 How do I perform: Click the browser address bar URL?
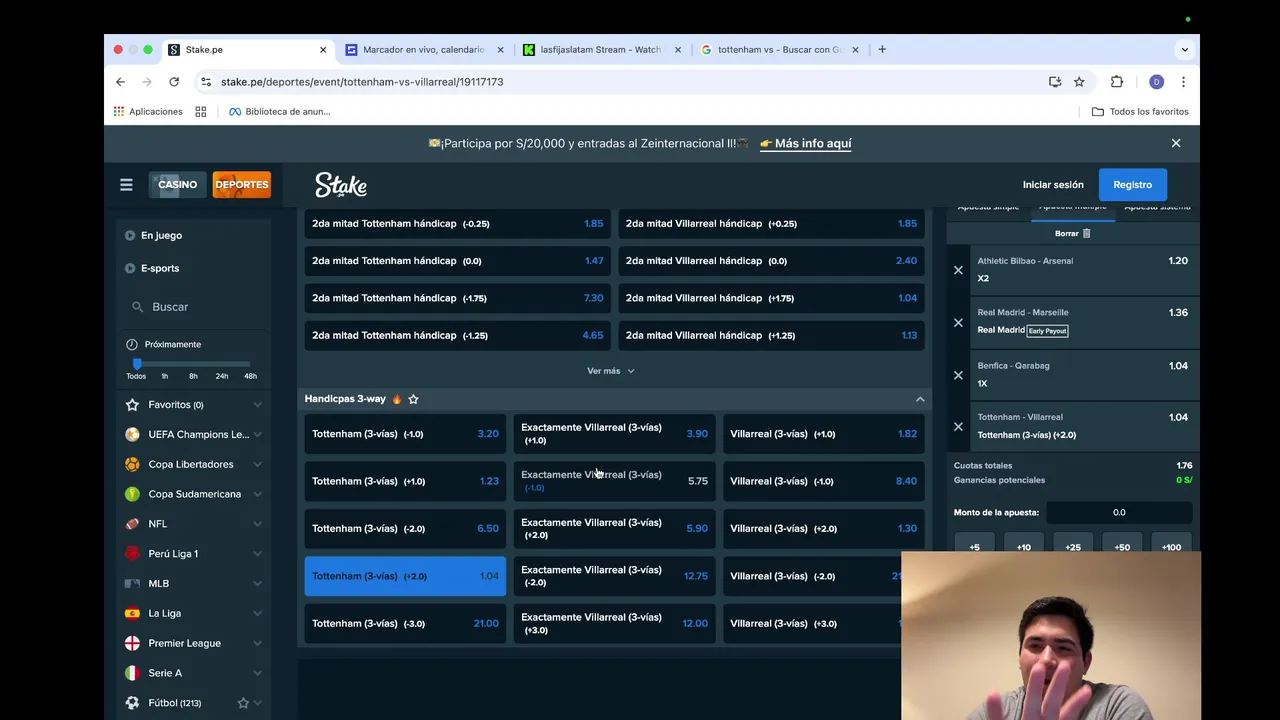point(362,82)
